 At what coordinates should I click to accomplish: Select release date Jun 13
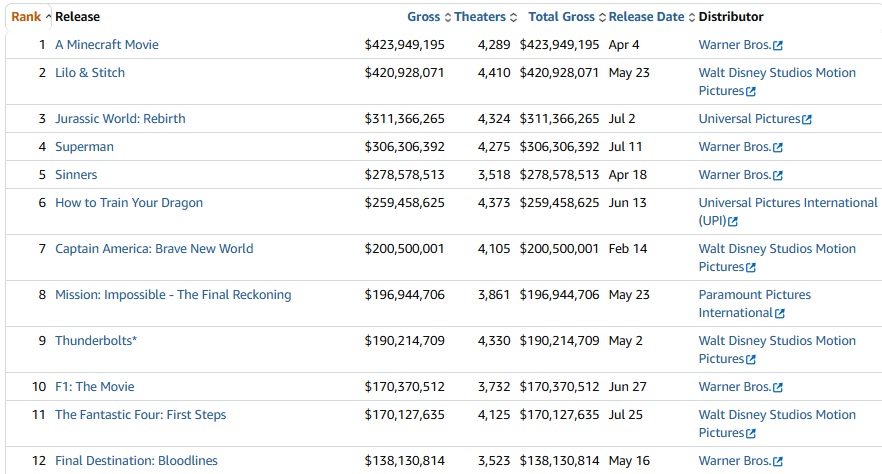tap(628, 204)
